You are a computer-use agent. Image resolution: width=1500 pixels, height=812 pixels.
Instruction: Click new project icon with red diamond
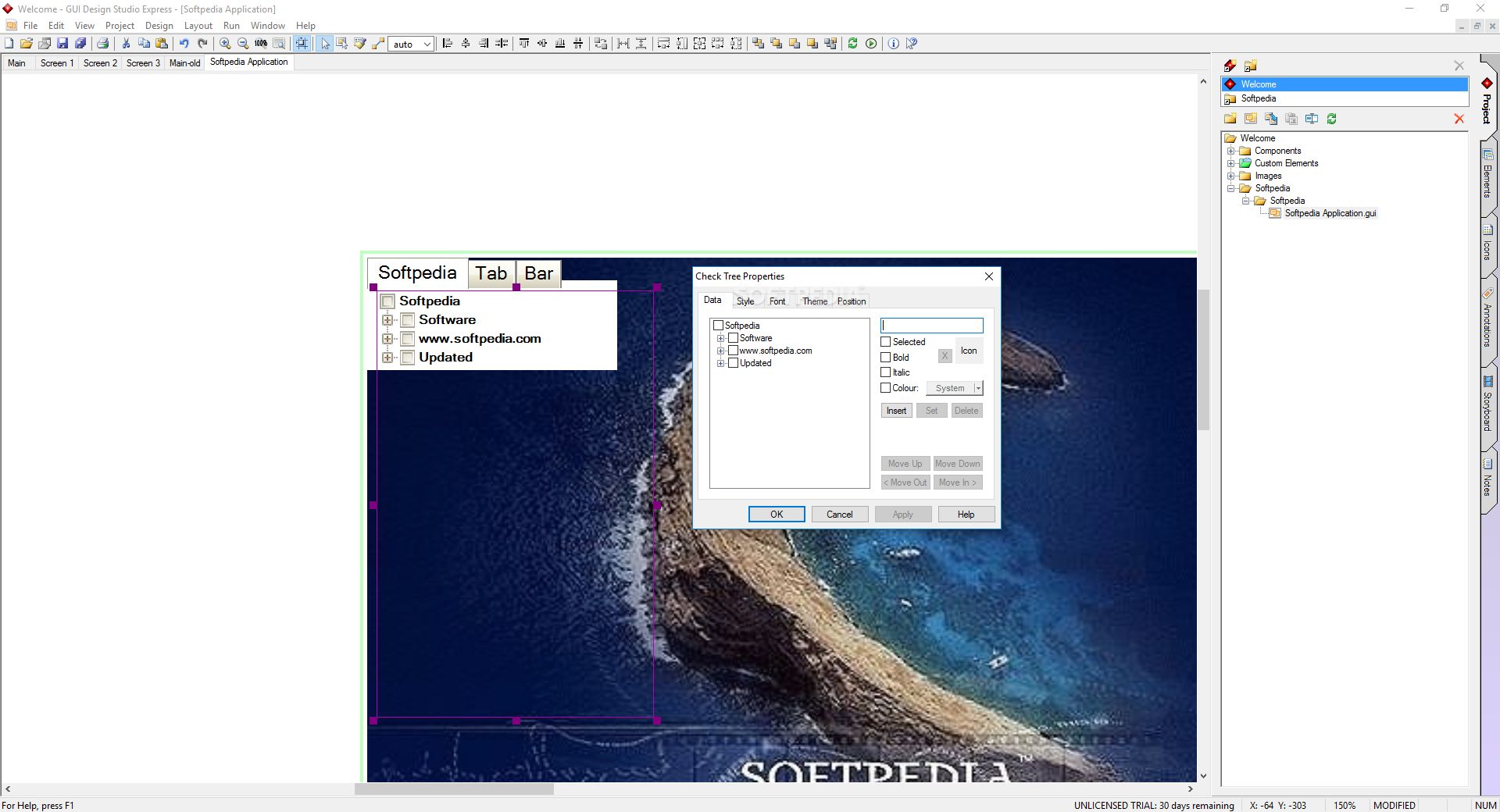pyautogui.click(x=1230, y=66)
